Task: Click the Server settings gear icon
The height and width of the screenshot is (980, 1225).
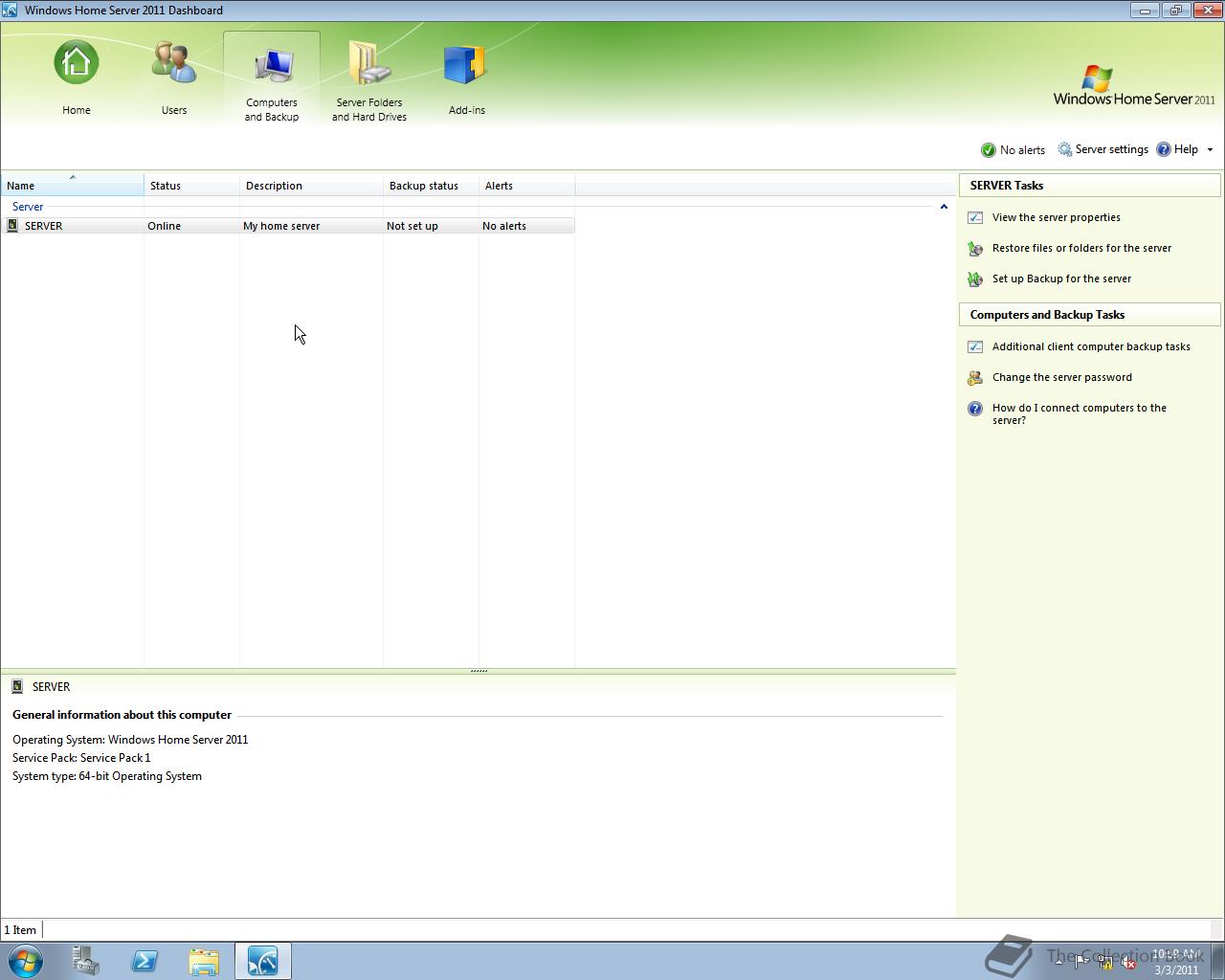Action: pos(1064,149)
